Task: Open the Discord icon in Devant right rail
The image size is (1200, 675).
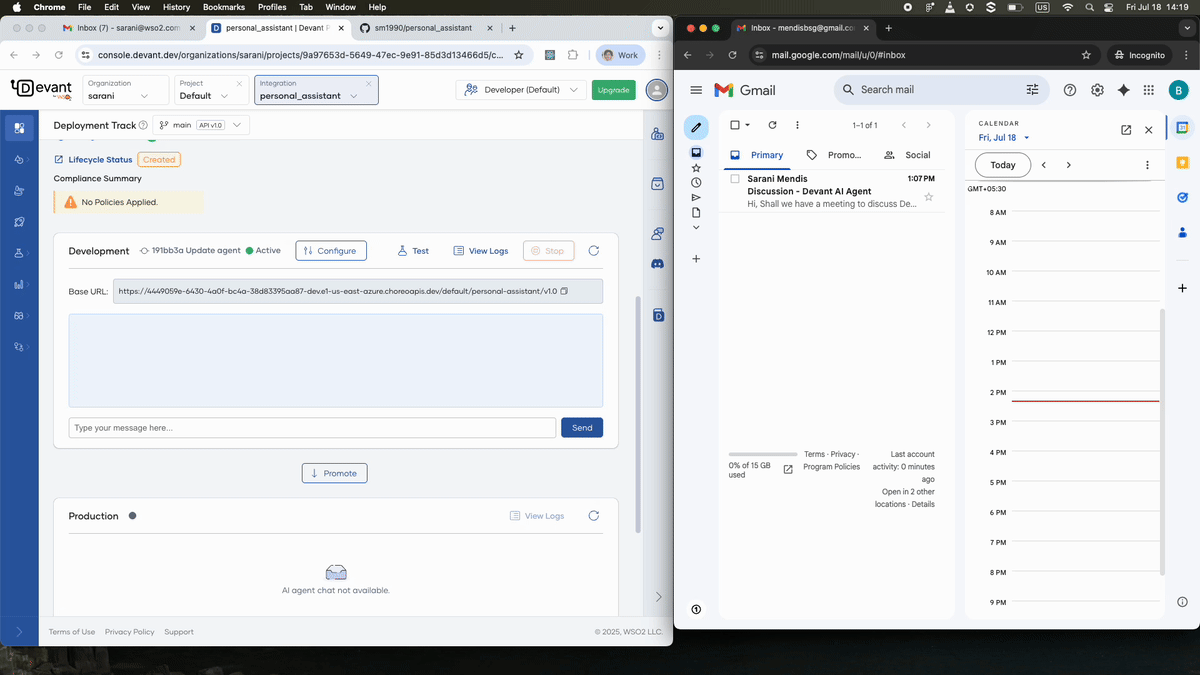Action: tap(658, 264)
